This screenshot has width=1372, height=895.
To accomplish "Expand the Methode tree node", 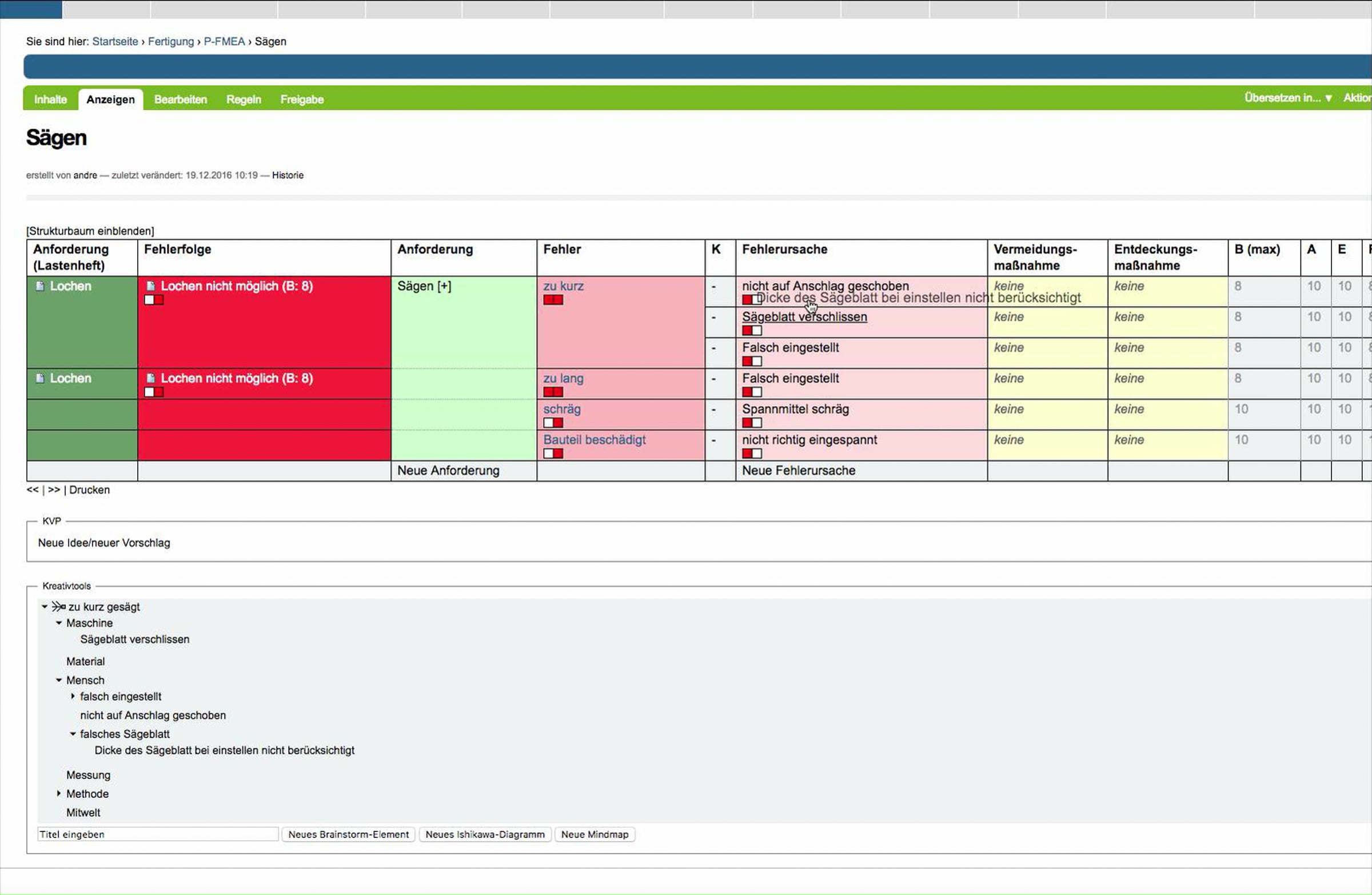I will [59, 794].
